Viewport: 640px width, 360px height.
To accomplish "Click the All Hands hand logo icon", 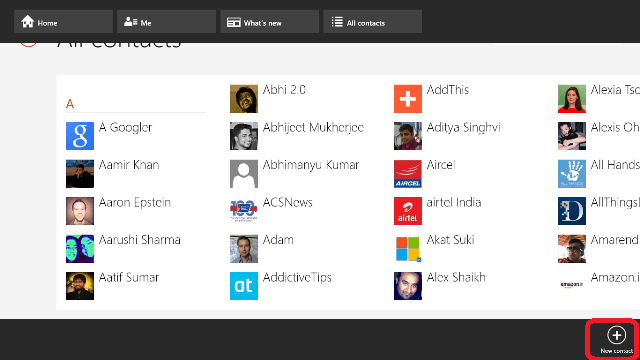I will (x=572, y=173).
